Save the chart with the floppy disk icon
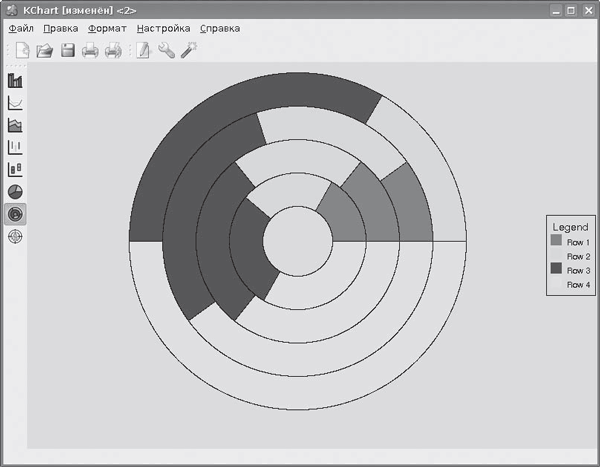 [x=68, y=51]
